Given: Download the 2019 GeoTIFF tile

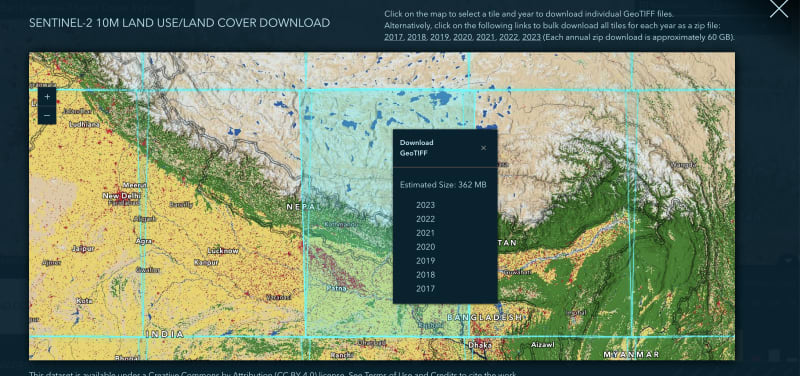Looking at the screenshot, I should tap(426, 261).
